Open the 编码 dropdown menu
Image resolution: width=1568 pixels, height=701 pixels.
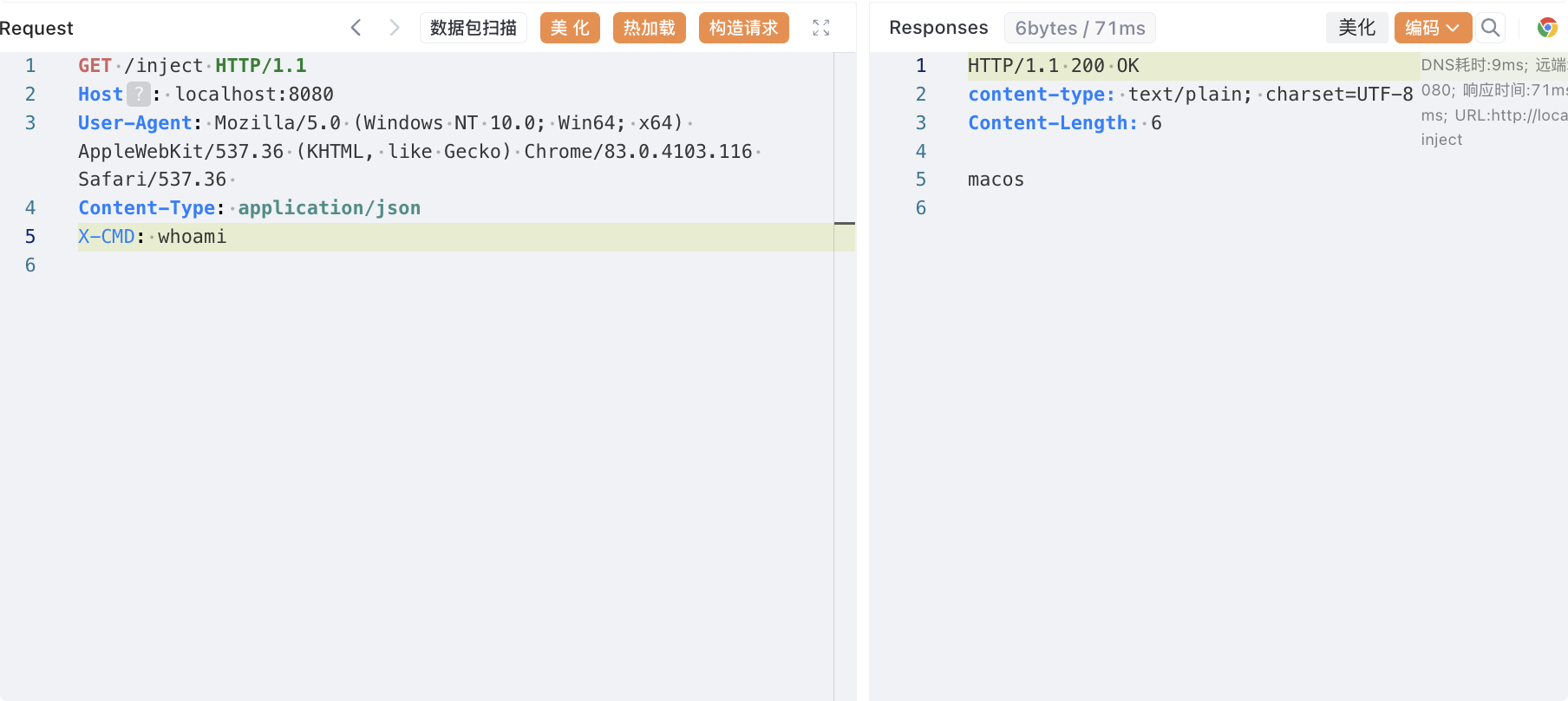coord(1433,28)
